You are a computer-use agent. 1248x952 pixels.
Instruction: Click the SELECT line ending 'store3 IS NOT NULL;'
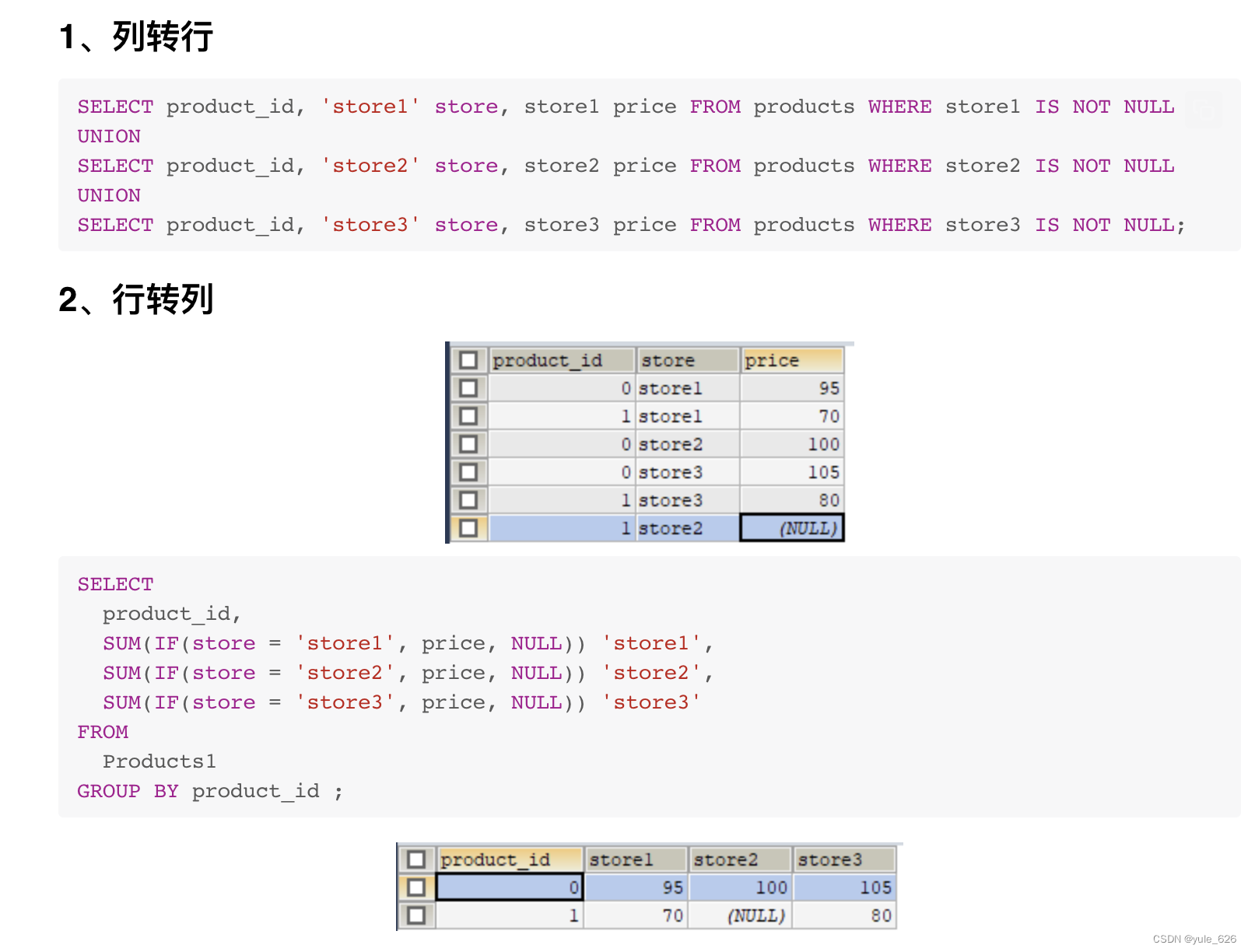click(631, 225)
